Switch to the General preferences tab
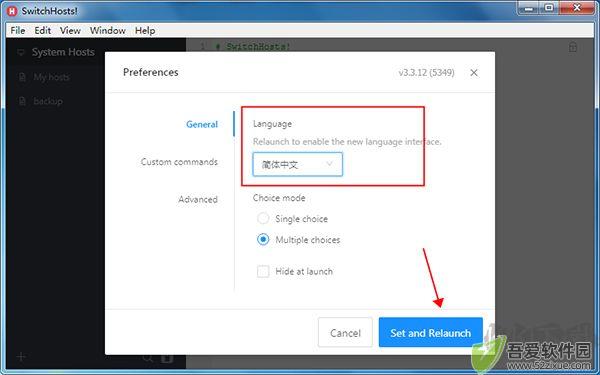The height and width of the screenshot is (375, 600). click(202, 124)
